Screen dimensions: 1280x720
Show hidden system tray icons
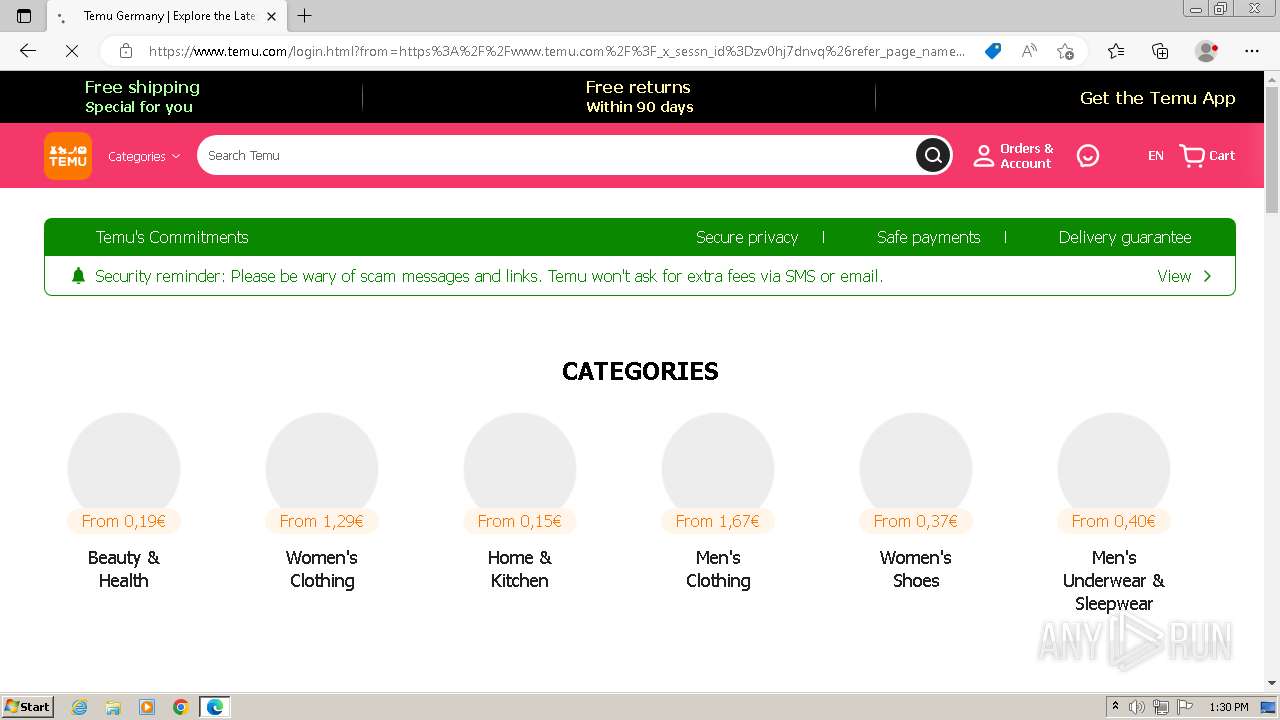click(1115, 707)
